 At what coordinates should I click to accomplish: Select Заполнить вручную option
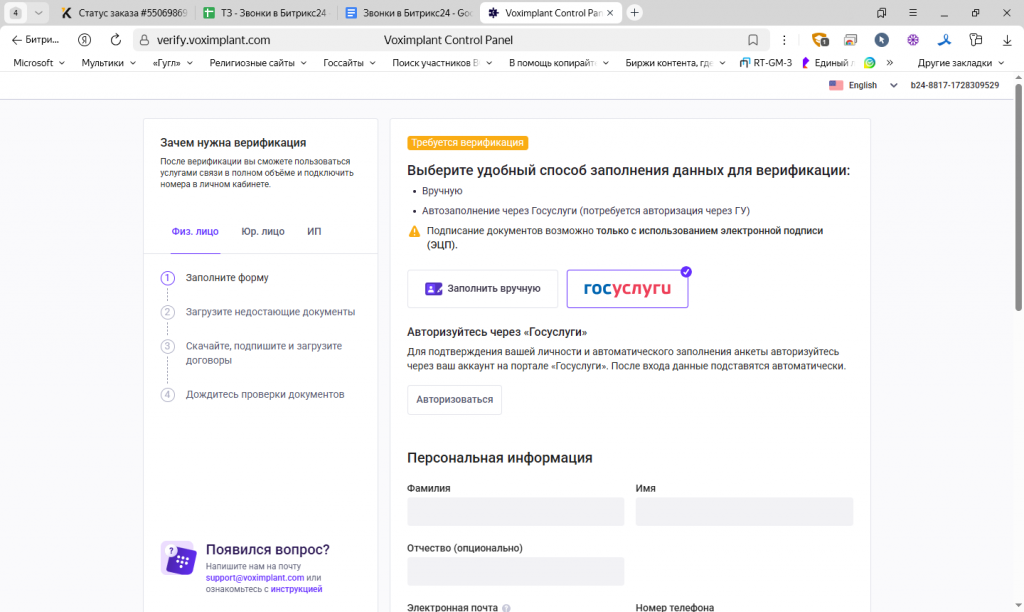pos(483,289)
